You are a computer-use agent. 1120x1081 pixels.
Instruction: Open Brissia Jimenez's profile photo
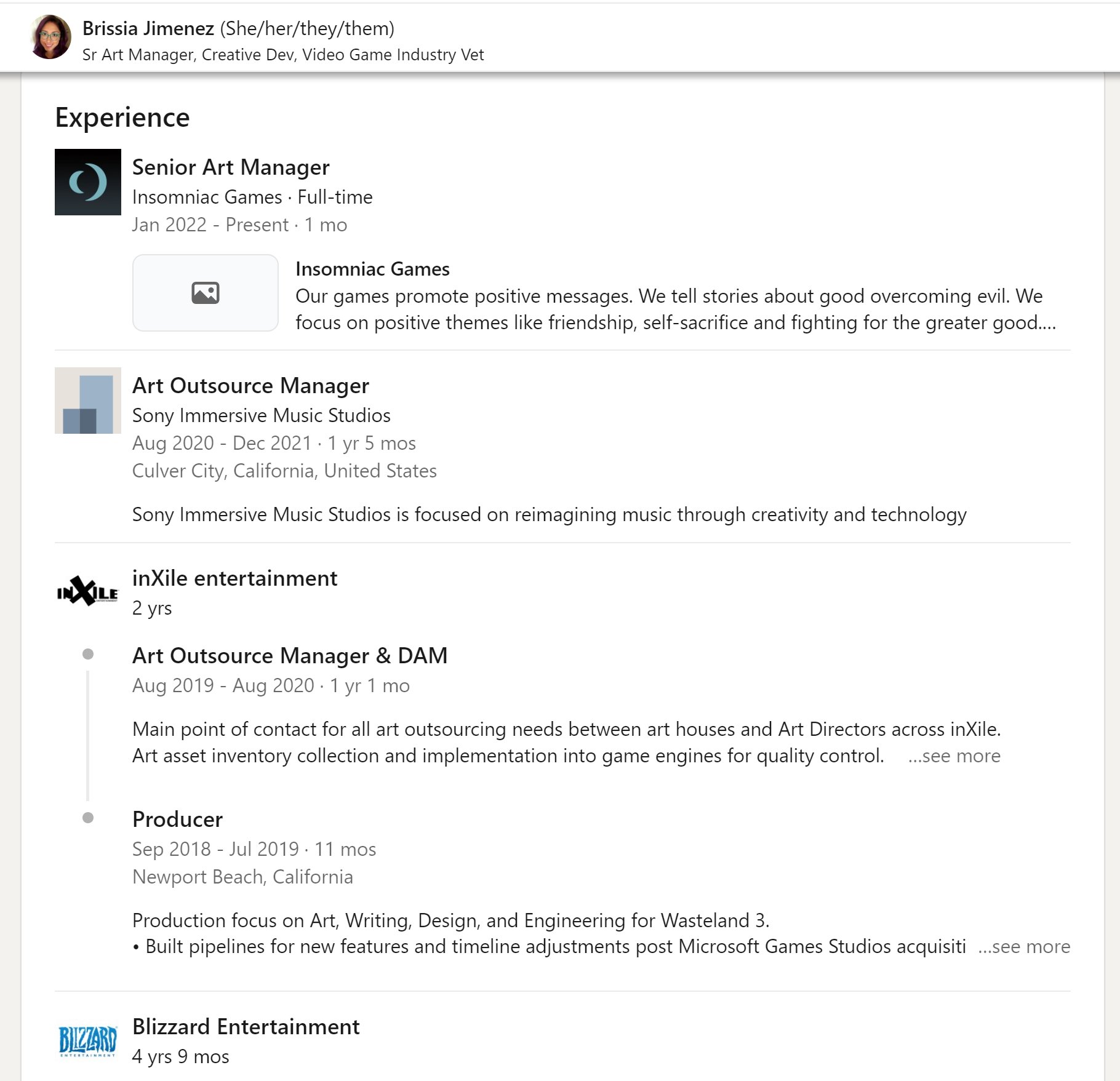point(50,38)
